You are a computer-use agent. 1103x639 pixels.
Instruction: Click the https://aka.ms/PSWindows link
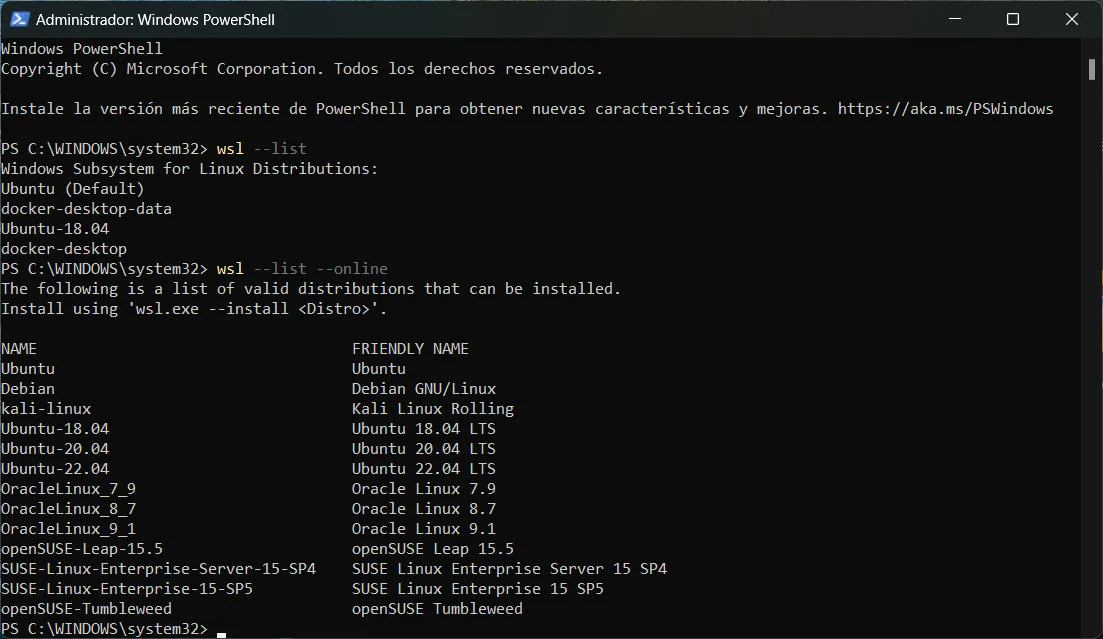pos(945,108)
